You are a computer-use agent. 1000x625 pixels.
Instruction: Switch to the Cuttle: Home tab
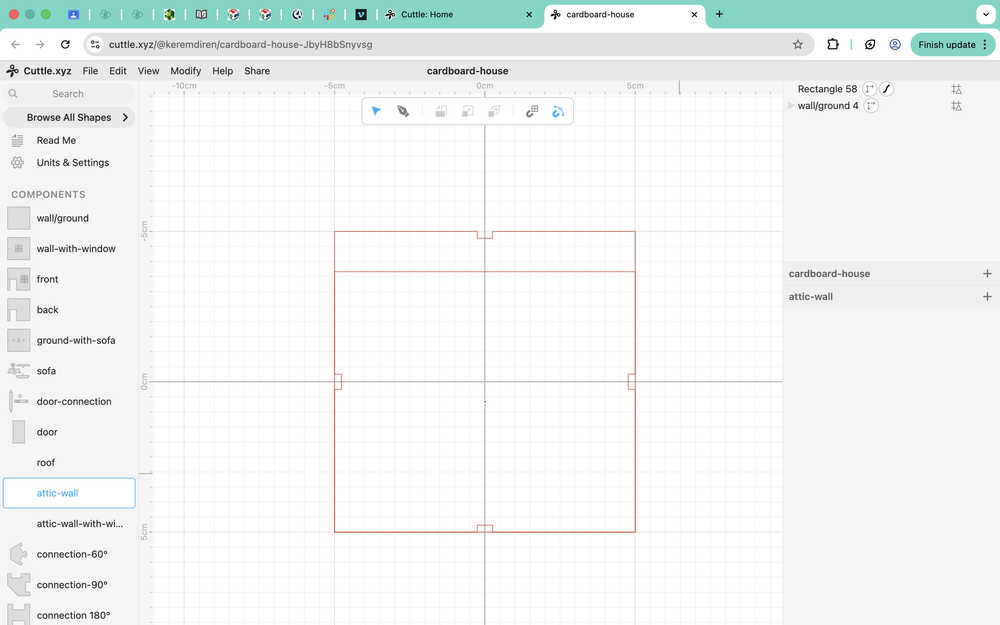pyautogui.click(x=459, y=14)
